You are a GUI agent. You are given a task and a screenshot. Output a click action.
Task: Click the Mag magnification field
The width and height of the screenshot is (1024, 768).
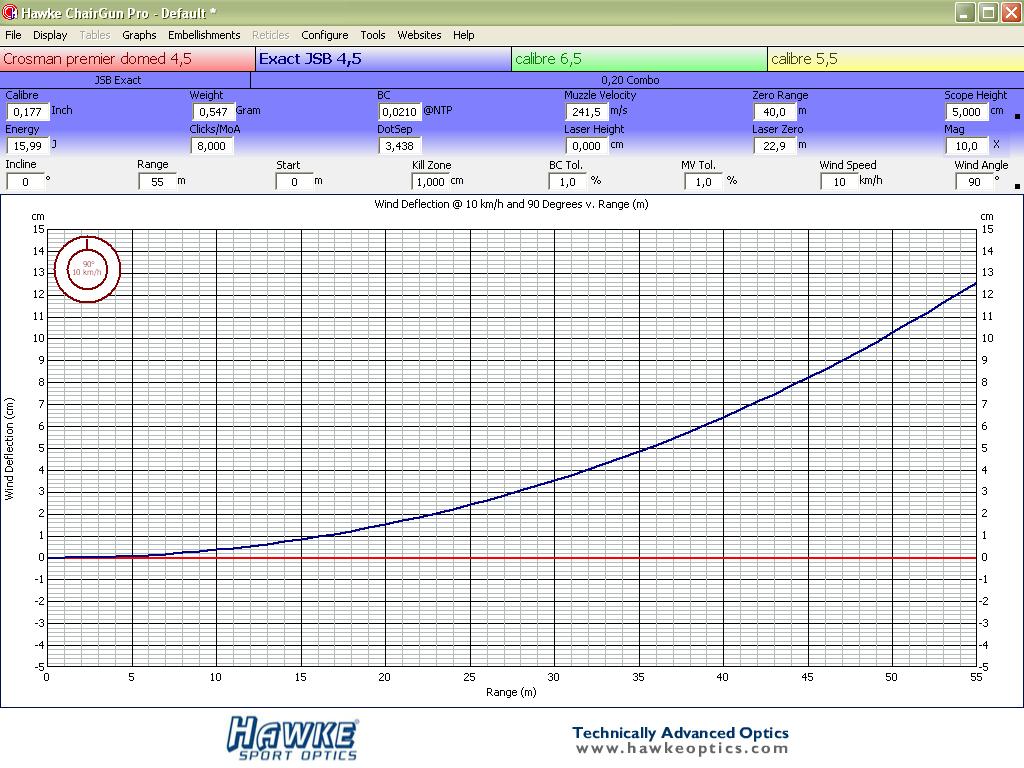[966, 146]
